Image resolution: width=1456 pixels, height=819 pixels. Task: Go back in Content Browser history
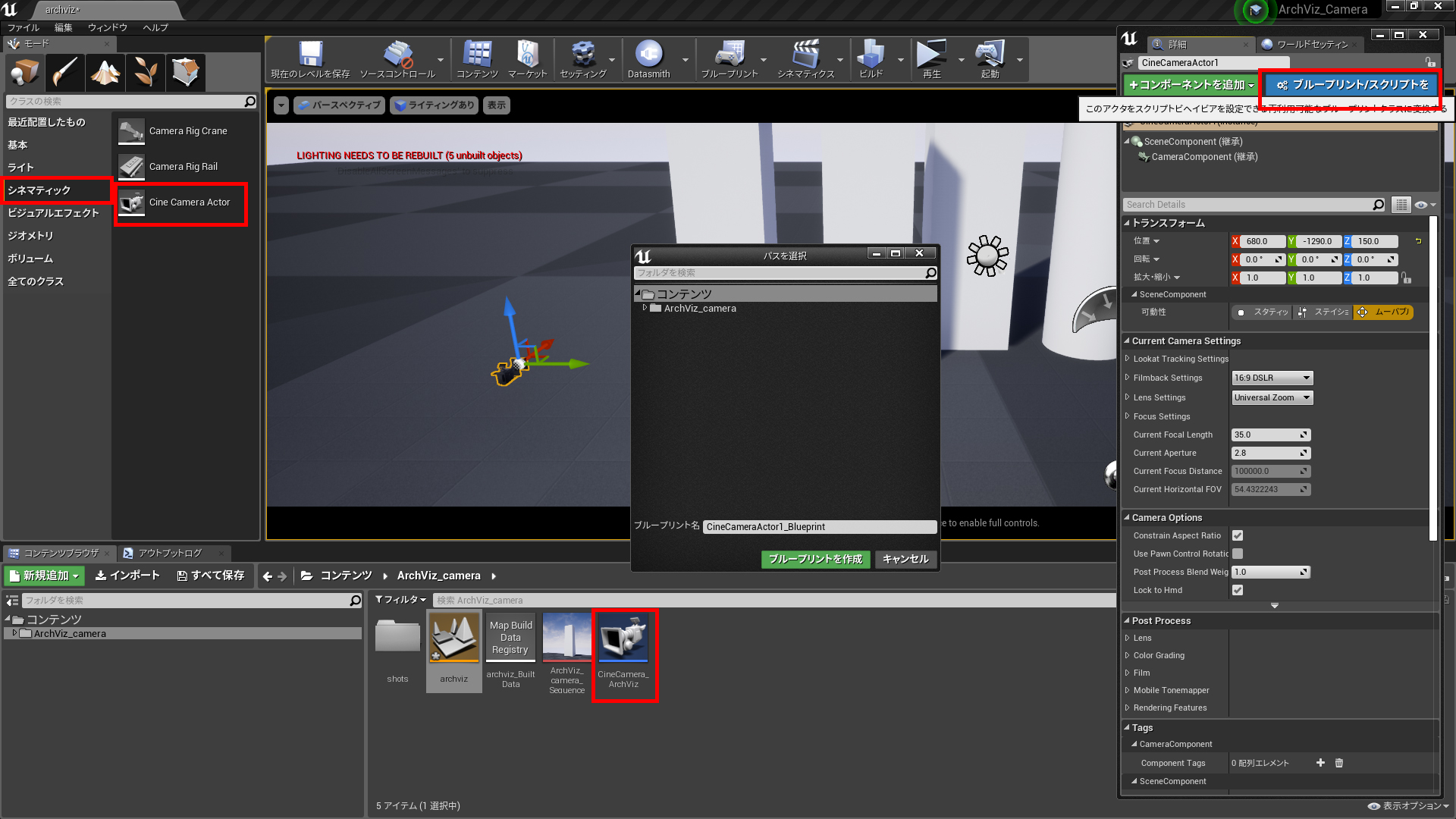267,576
